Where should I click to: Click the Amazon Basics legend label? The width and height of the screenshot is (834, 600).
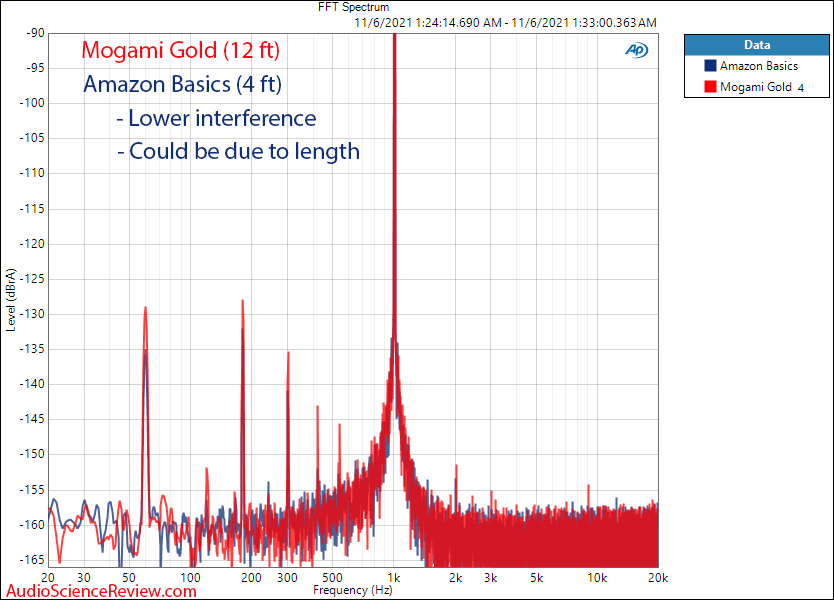[759, 66]
